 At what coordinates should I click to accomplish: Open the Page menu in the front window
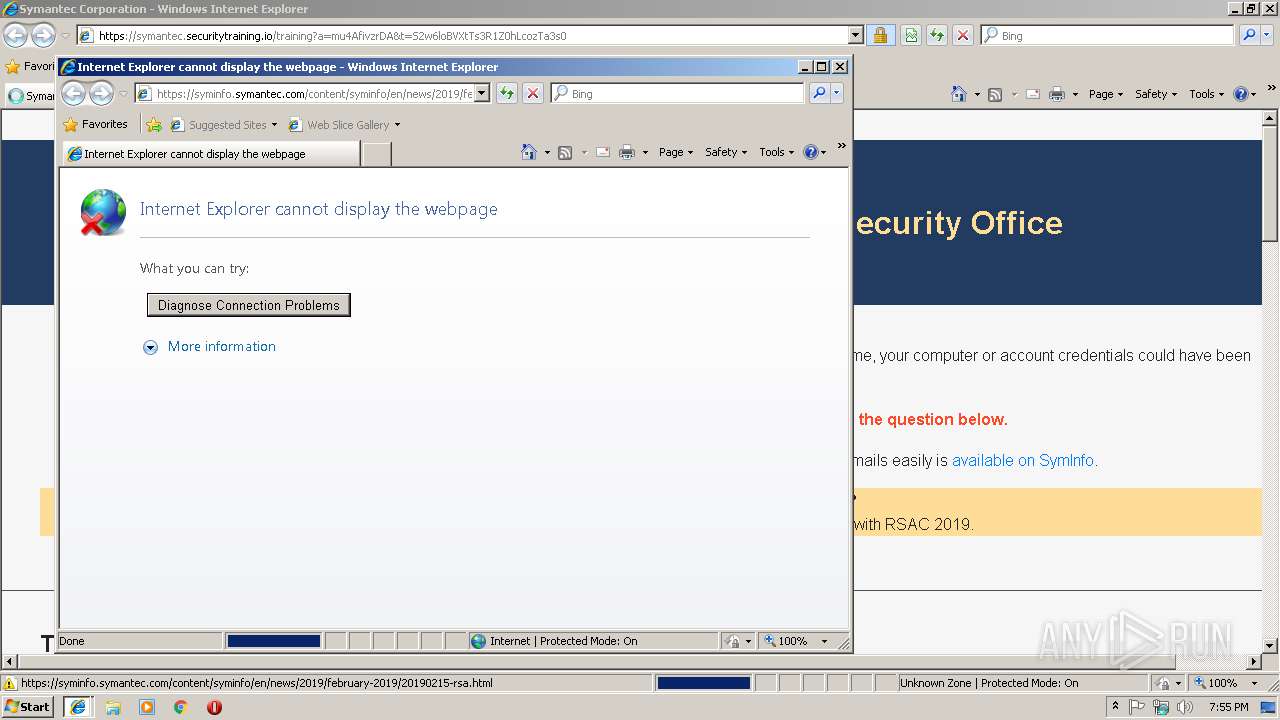coord(676,152)
